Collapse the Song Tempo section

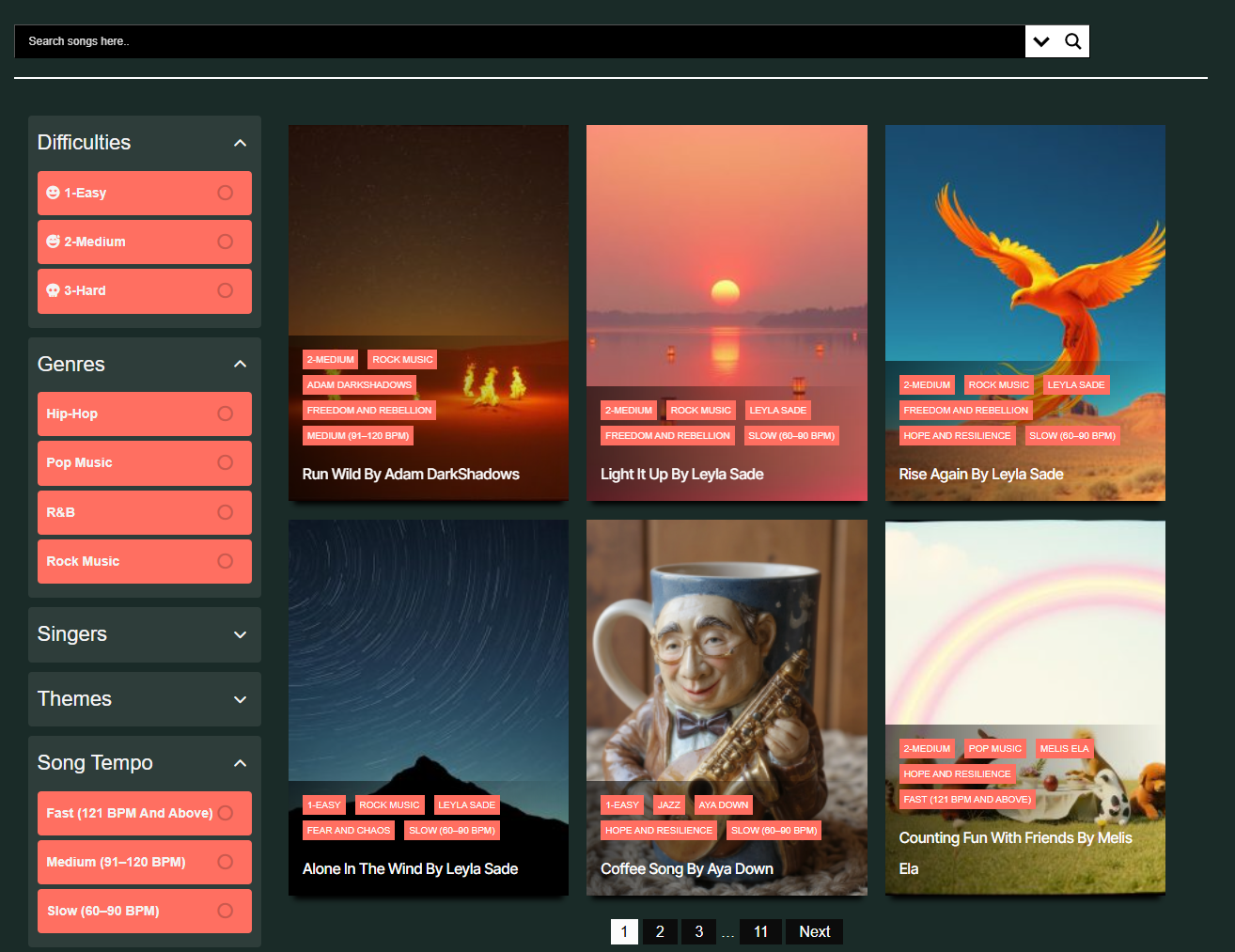[x=241, y=762]
